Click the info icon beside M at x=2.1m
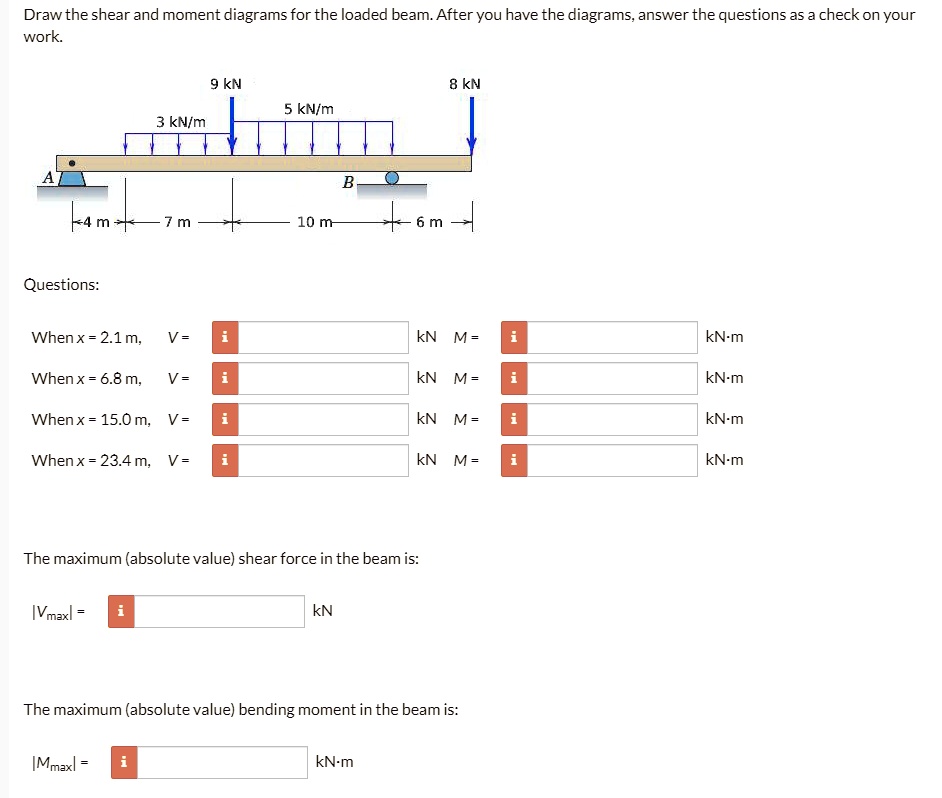Screen dimensions: 942x798 pos(513,337)
